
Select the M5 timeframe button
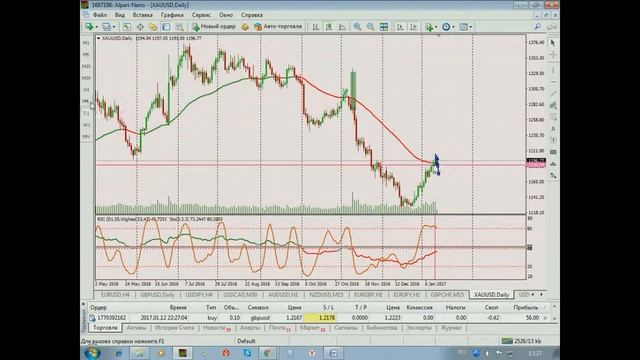point(86,54)
